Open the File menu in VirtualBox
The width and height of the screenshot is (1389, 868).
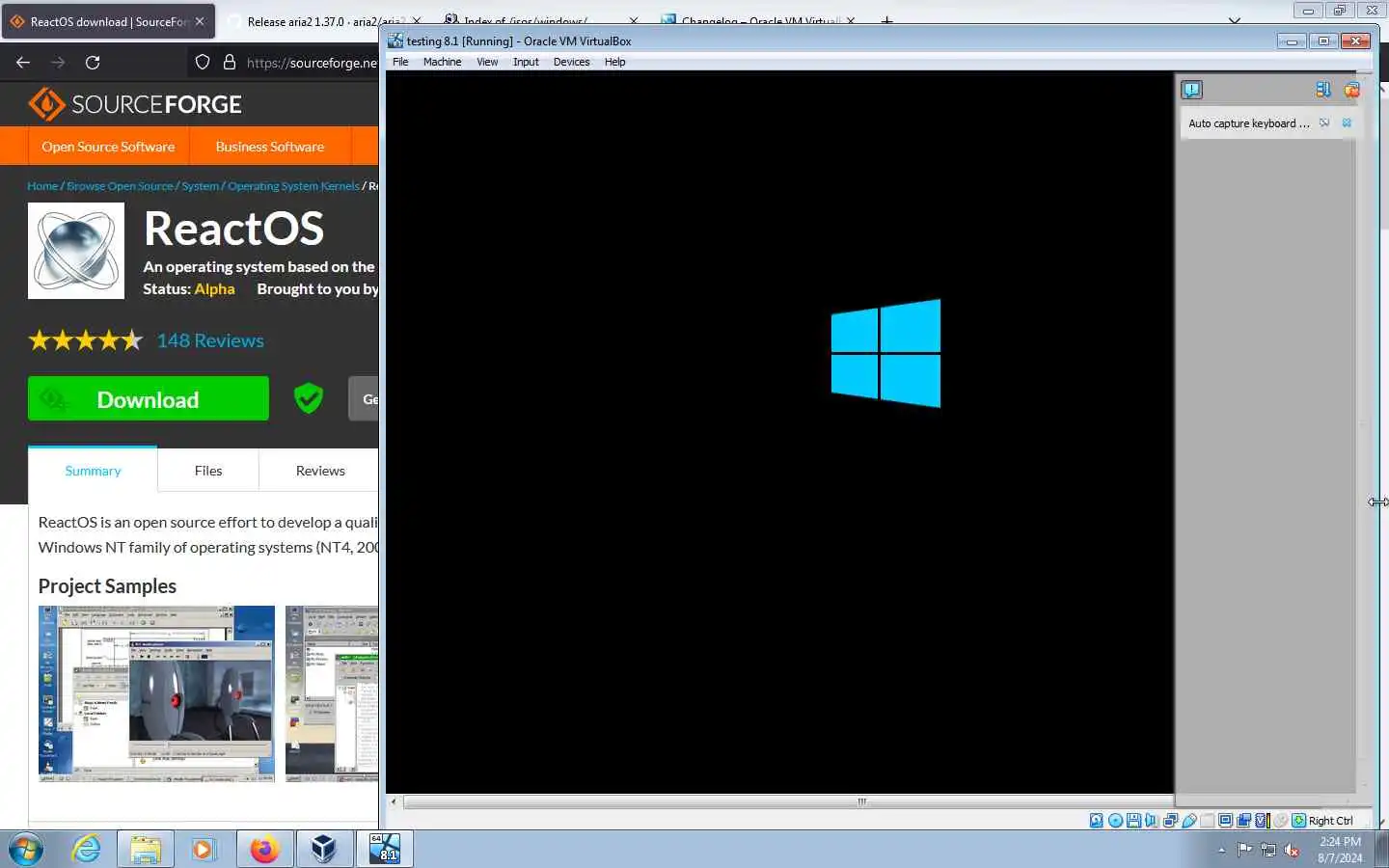tap(400, 62)
